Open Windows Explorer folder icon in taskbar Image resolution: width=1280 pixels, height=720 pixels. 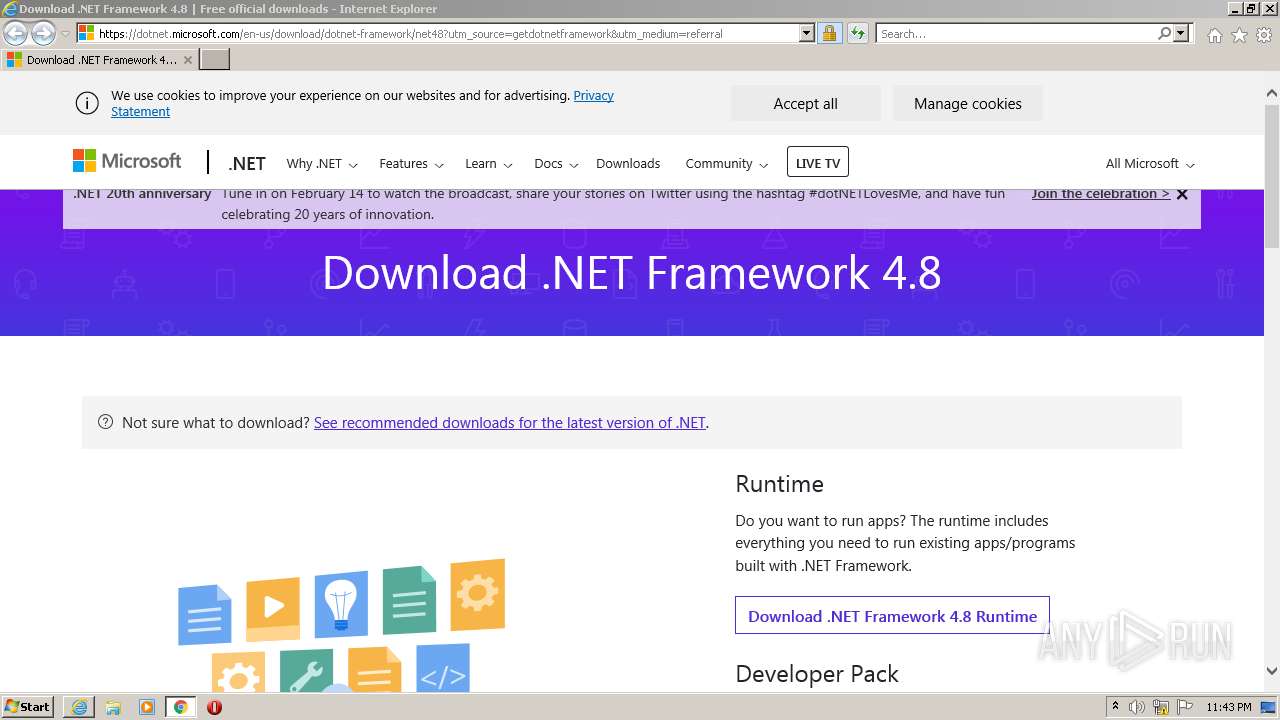point(113,707)
